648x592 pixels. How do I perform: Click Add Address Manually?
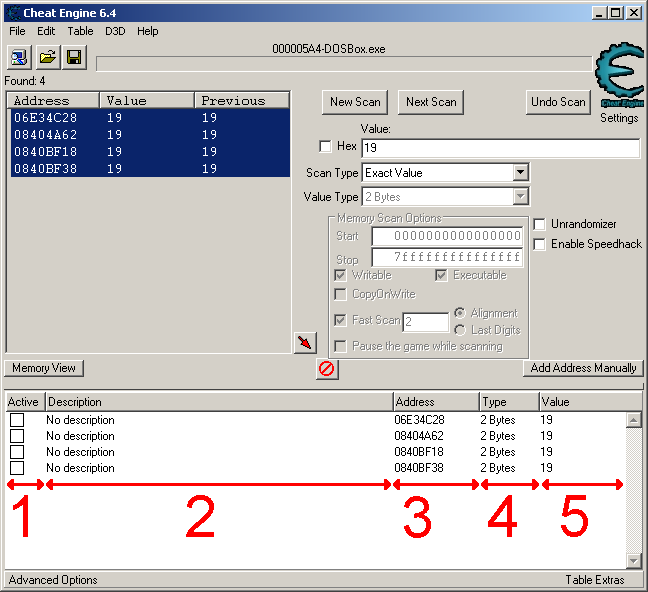[x=583, y=368]
